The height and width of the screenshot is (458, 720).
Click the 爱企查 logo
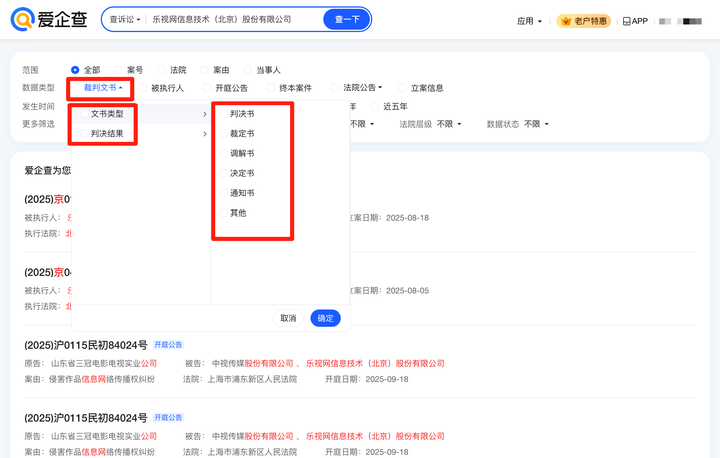point(49,19)
